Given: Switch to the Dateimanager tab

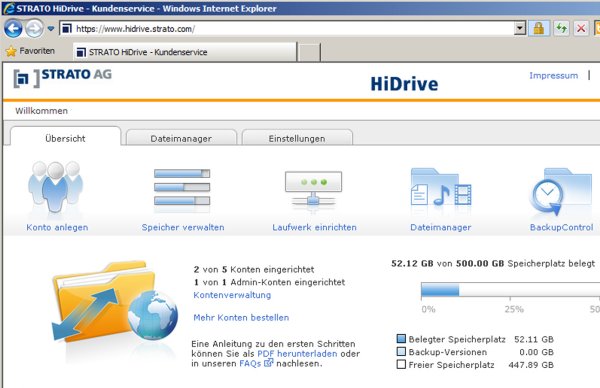Looking at the screenshot, I should pyautogui.click(x=181, y=139).
